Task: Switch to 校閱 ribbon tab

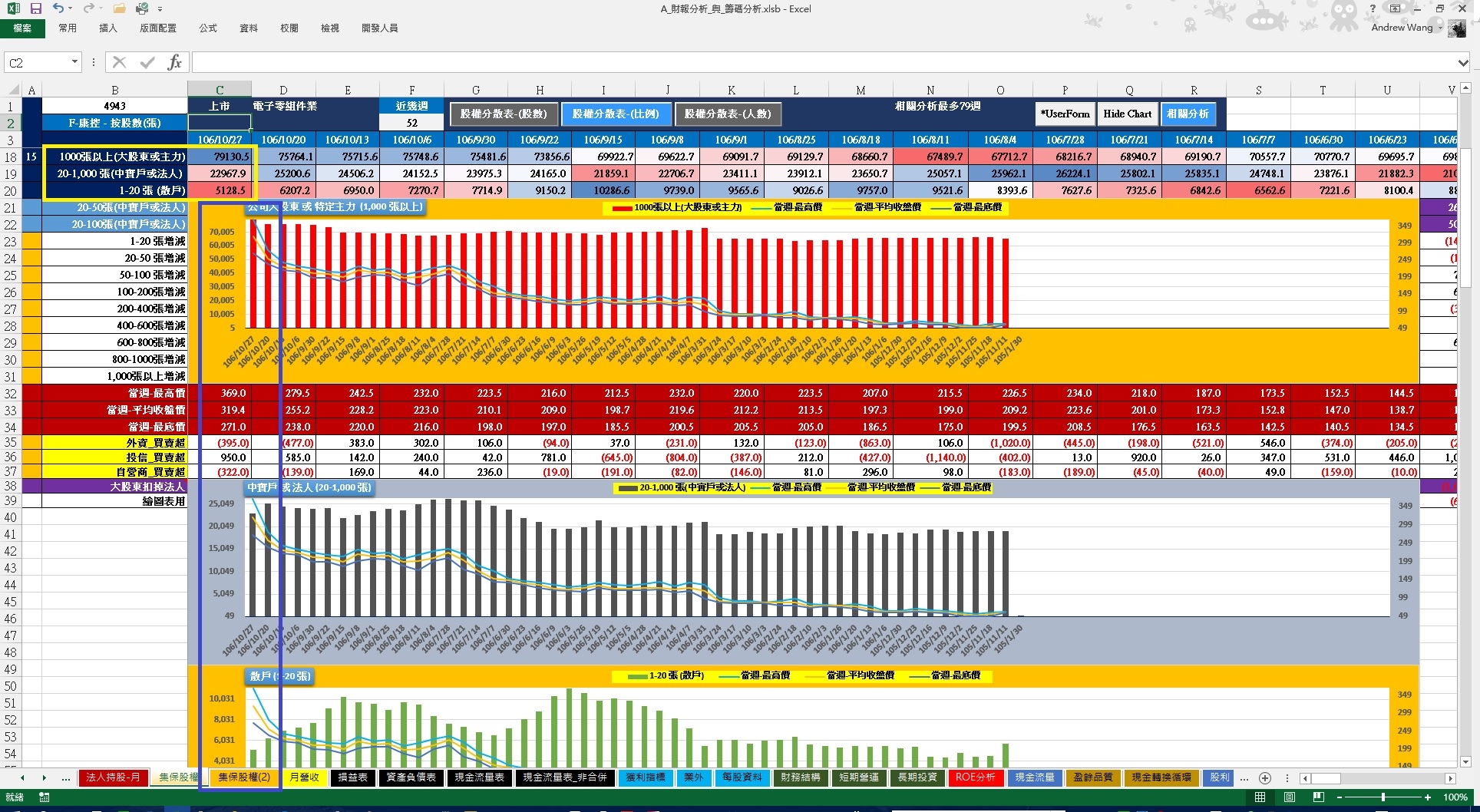Action: [x=289, y=28]
